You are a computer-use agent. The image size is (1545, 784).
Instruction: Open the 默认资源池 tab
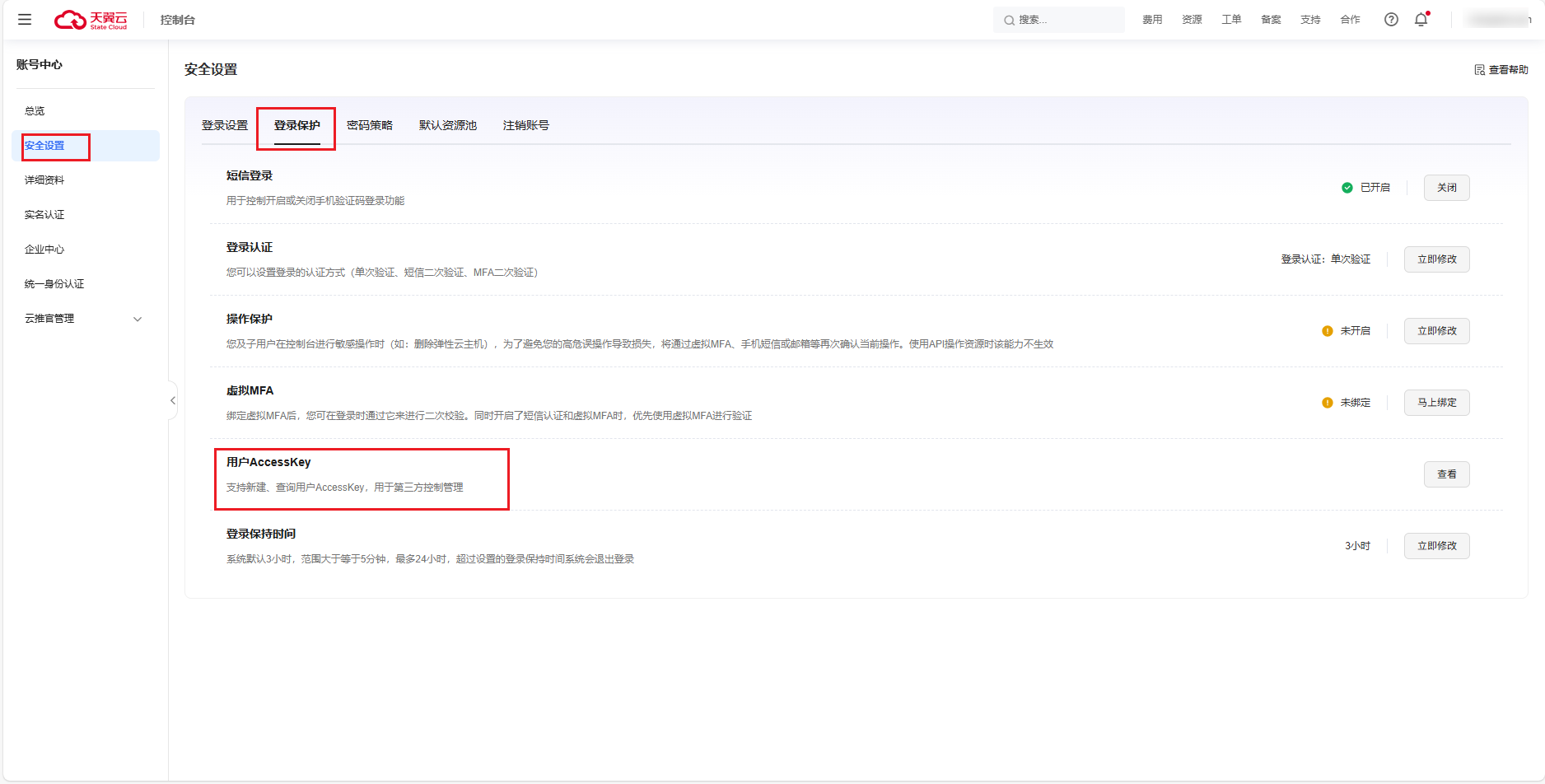pos(447,125)
